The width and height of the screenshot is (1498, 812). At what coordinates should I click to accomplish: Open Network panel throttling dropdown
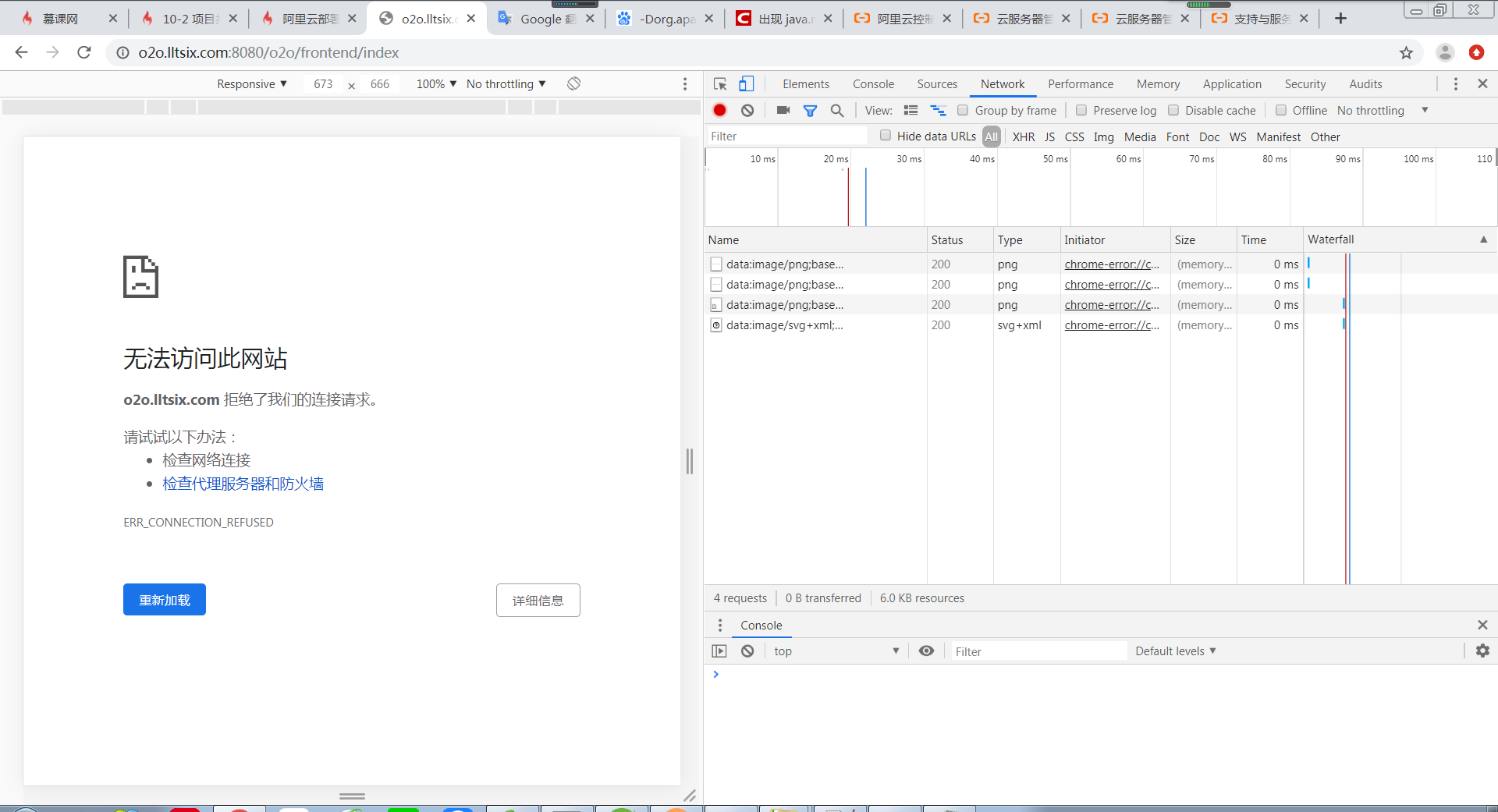coord(1383,111)
